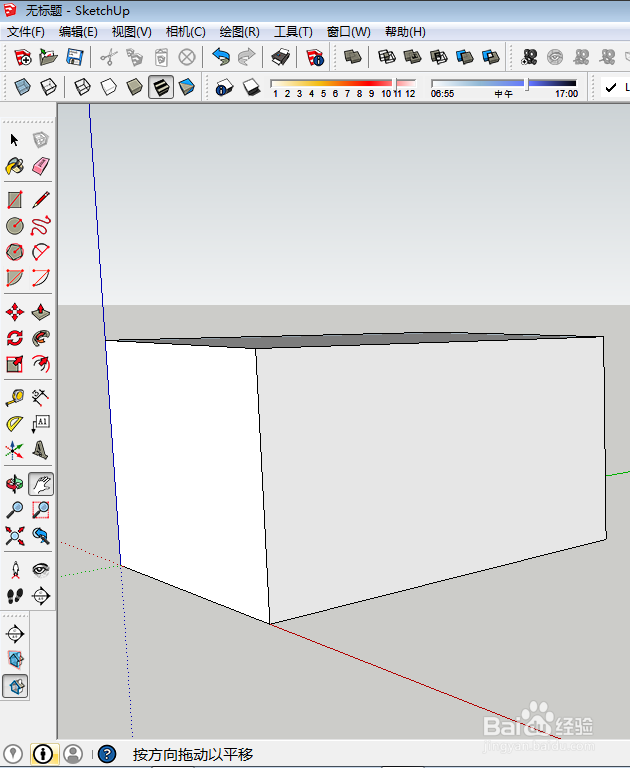Open the 文件(F) menu
Screen dimensions: 630x768
(25, 32)
